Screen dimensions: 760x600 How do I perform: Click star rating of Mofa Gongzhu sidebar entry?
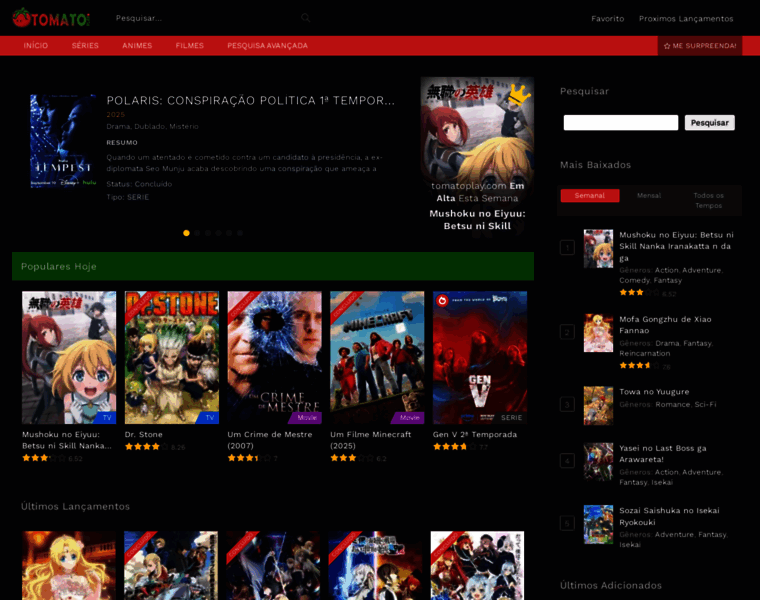[641, 366]
